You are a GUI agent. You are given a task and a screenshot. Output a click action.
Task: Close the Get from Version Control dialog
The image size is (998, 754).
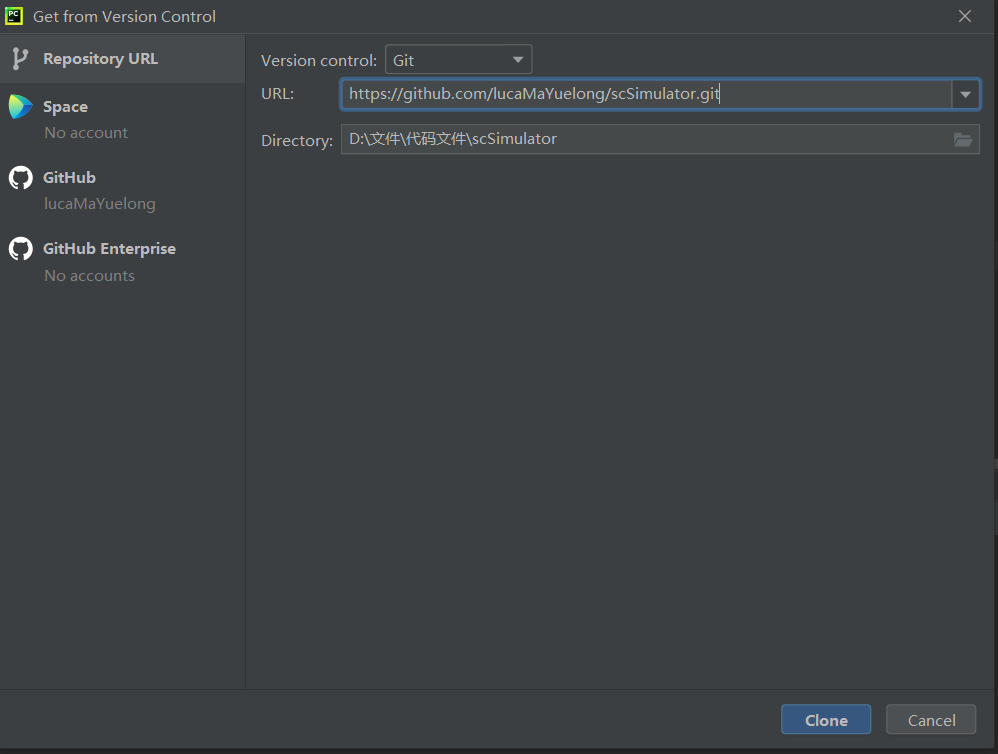pos(965,16)
